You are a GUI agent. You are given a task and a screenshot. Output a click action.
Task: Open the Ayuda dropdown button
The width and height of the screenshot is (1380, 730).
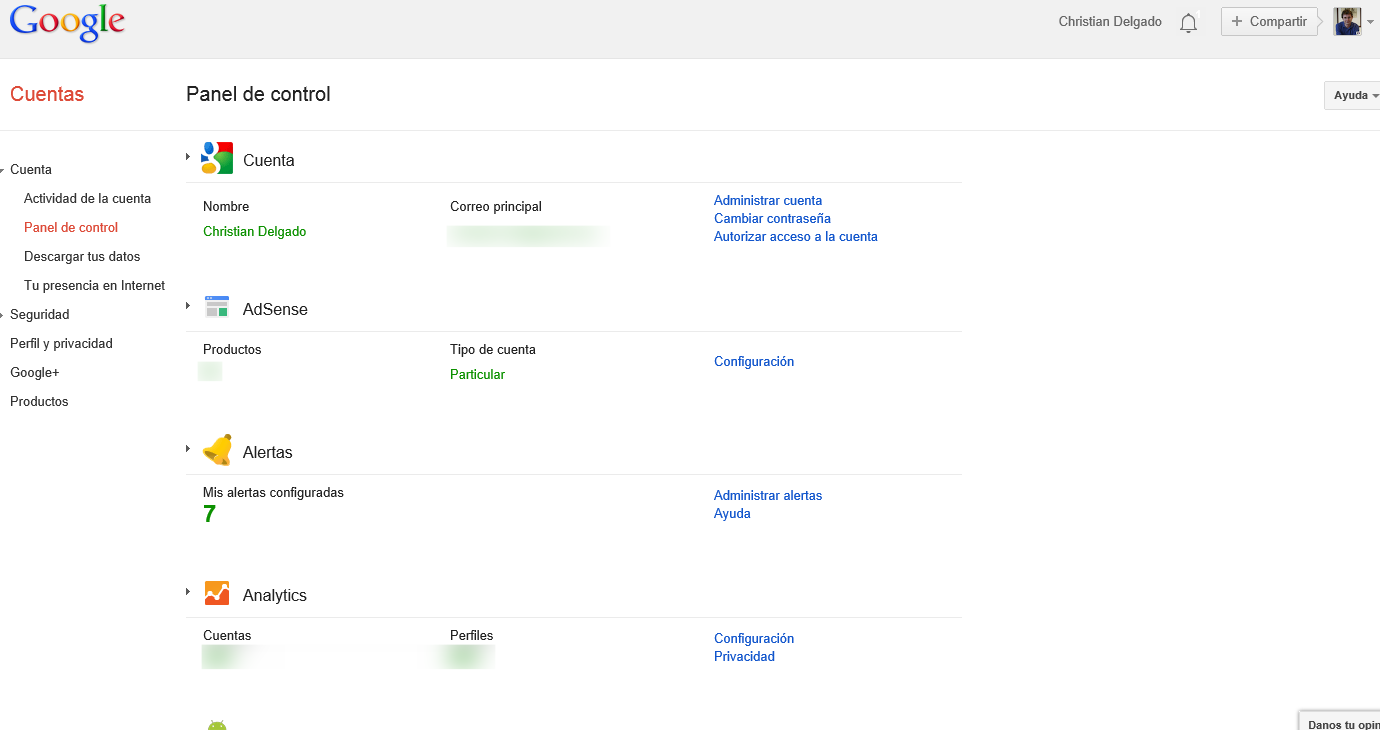[x=1353, y=95]
